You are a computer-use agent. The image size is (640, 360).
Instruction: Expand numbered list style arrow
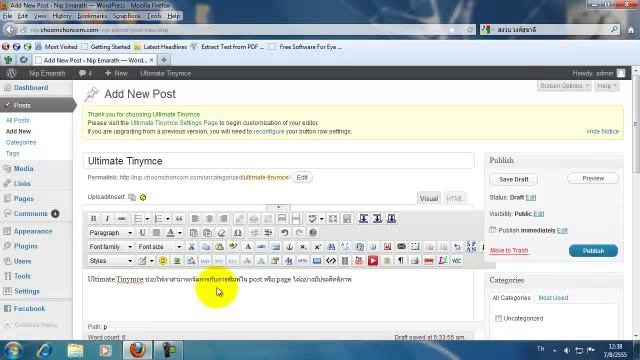coord(168,219)
